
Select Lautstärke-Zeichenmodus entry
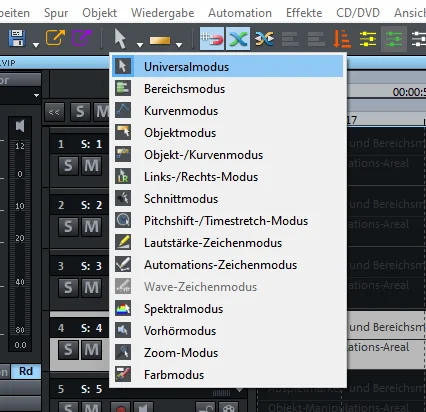coord(228,243)
